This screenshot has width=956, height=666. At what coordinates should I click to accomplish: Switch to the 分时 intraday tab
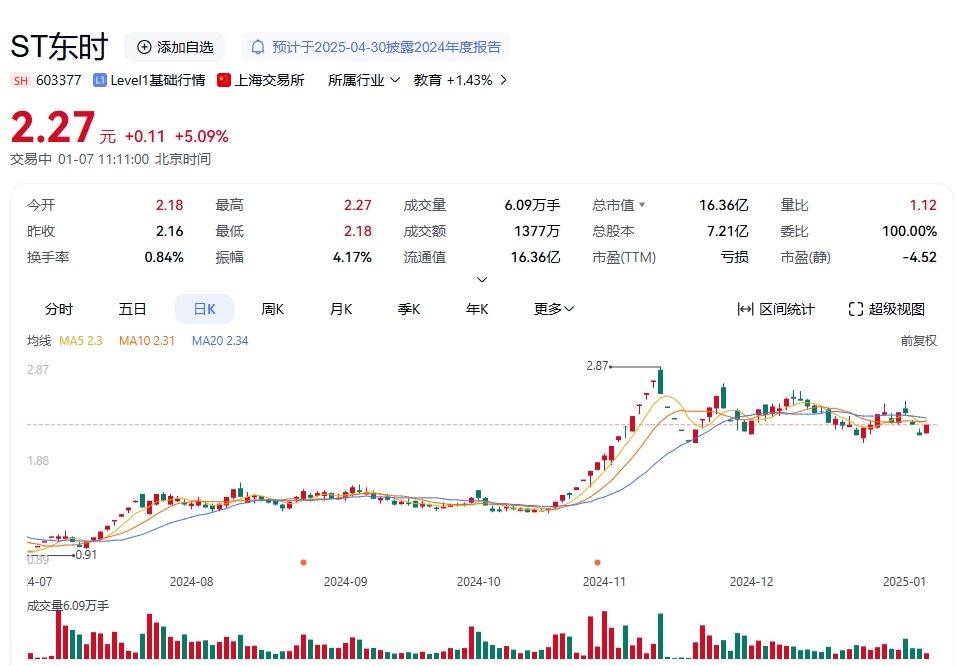[60, 309]
